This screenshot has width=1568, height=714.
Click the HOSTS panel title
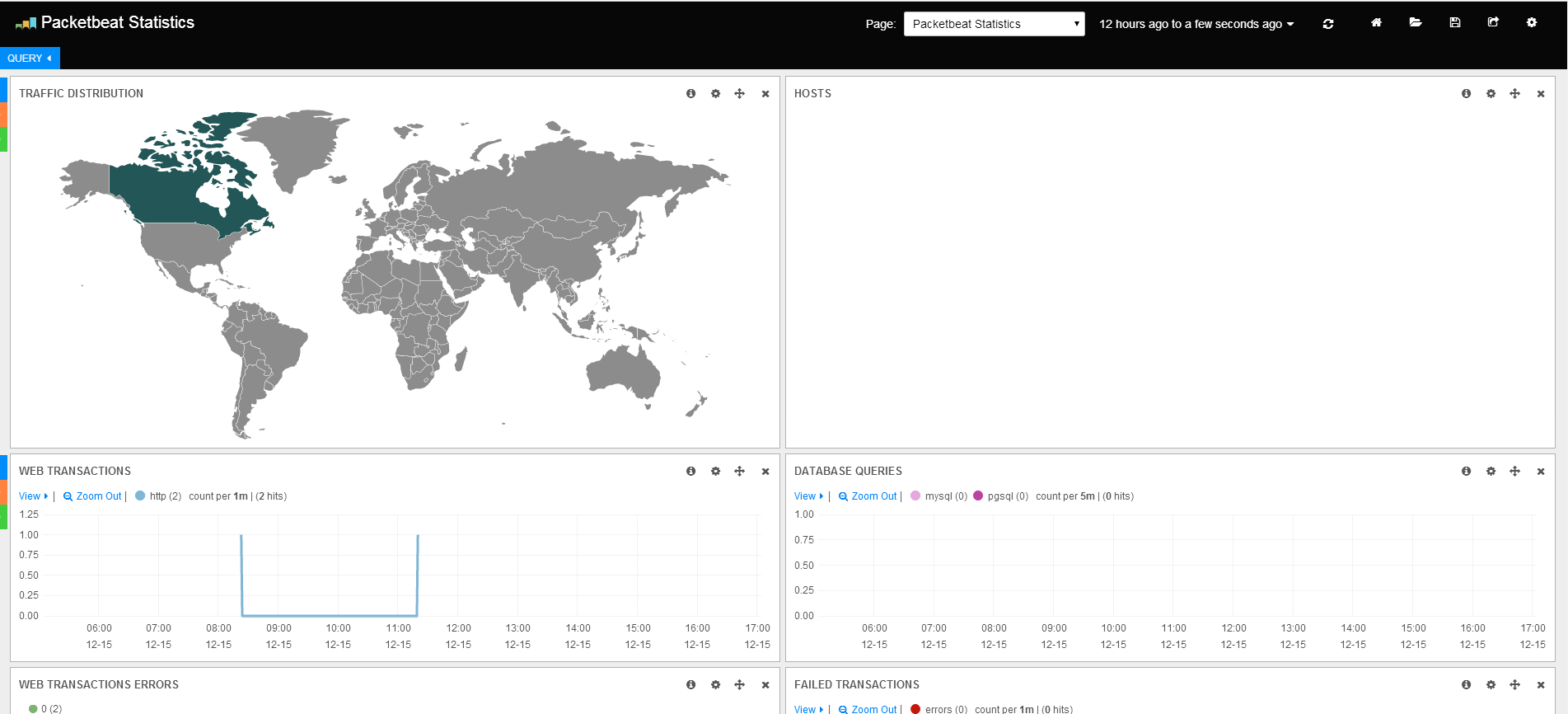pos(812,94)
